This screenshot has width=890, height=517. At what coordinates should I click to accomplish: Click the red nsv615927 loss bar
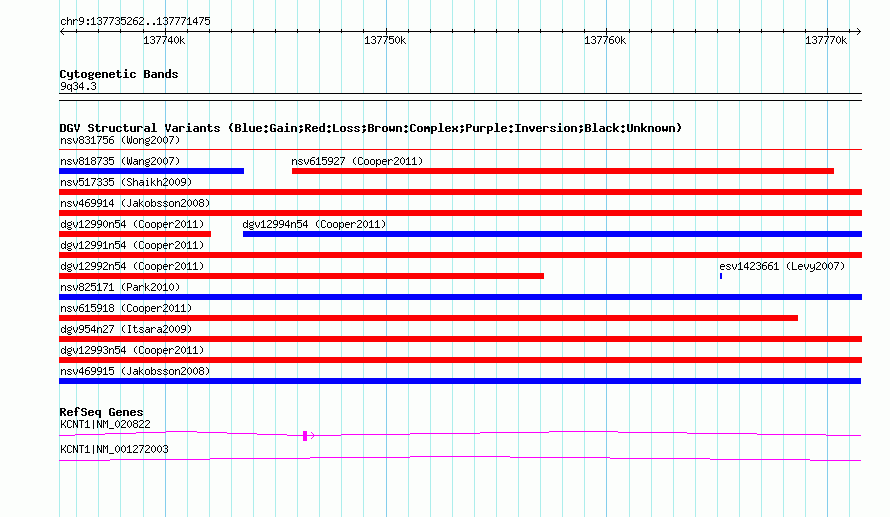click(562, 171)
